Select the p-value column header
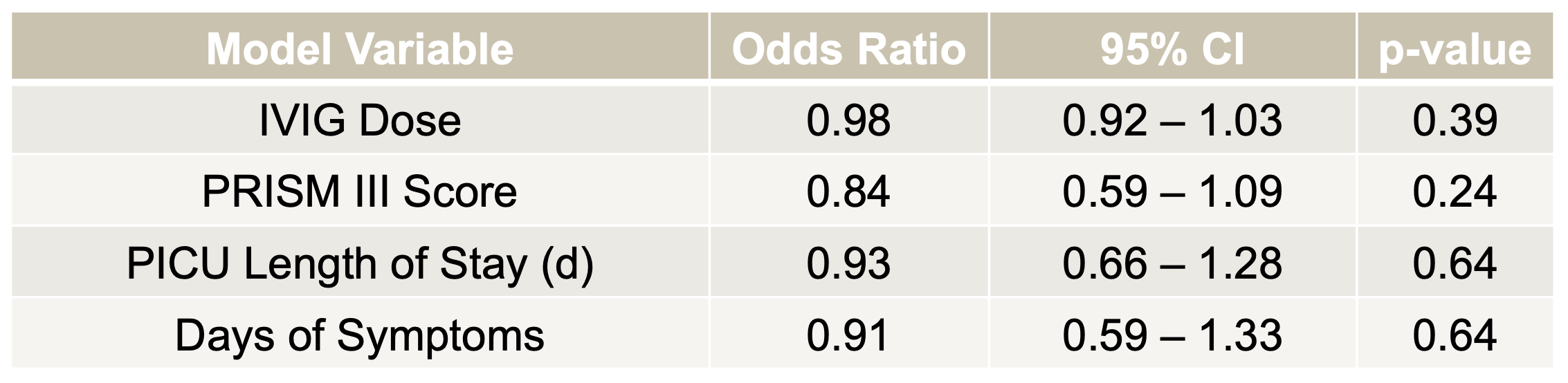 click(x=1455, y=46)
